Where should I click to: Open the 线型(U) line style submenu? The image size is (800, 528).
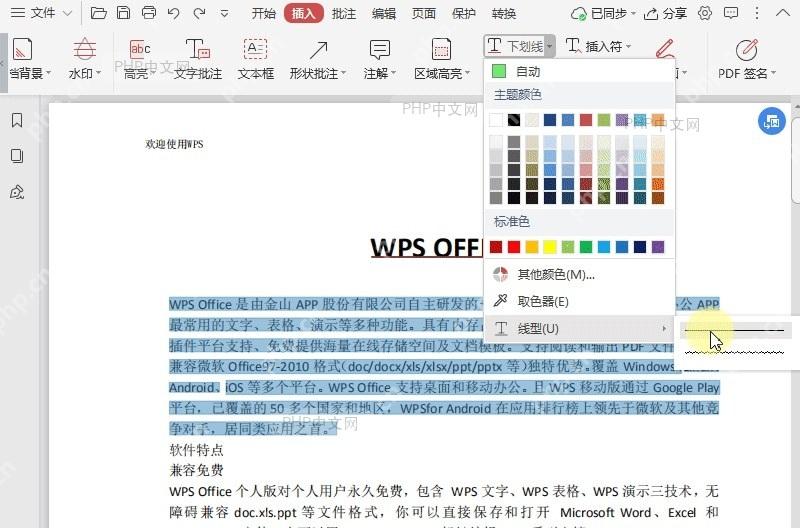[580, 329]
